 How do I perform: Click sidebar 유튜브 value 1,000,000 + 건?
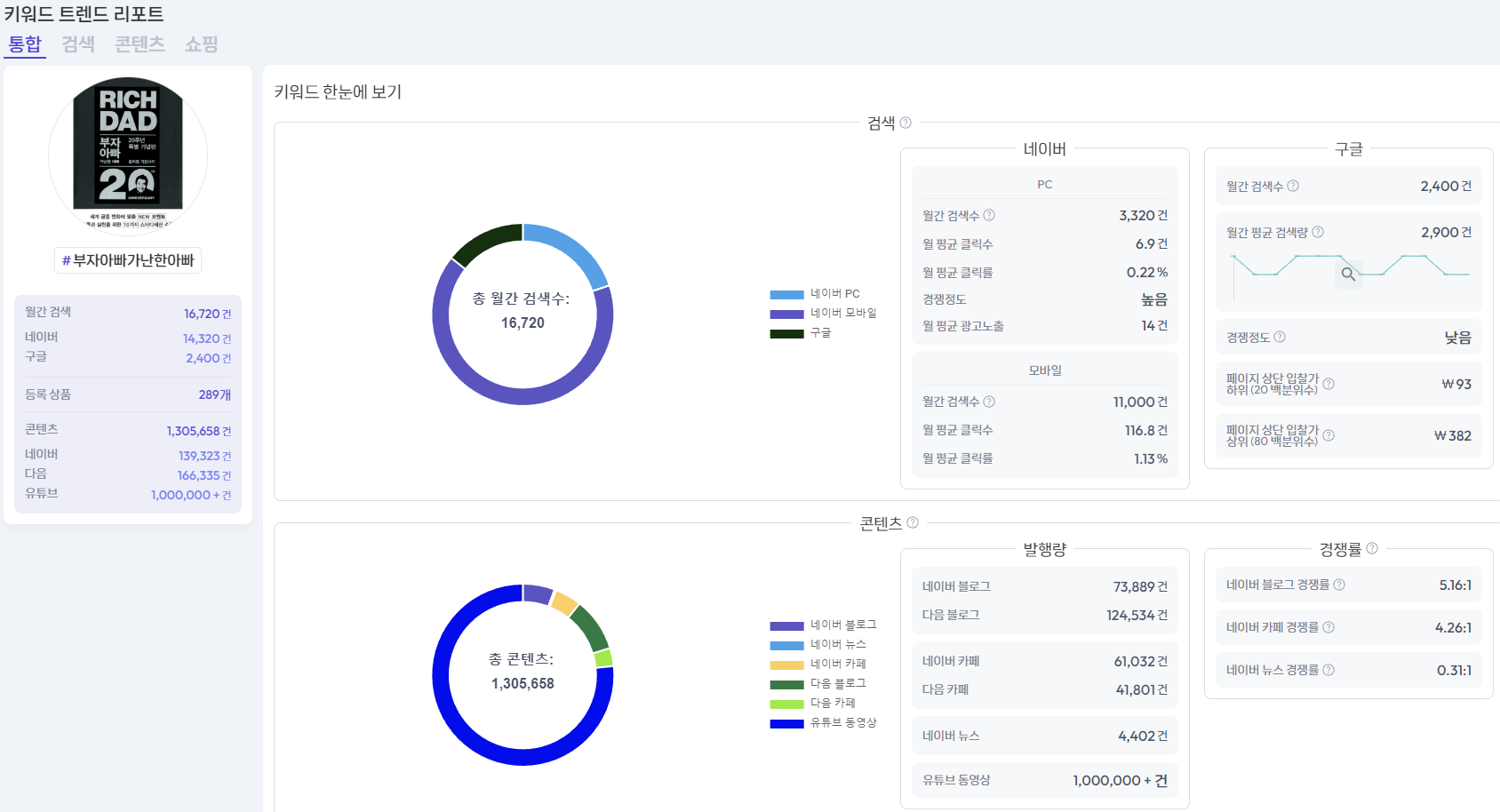point(191,495)
